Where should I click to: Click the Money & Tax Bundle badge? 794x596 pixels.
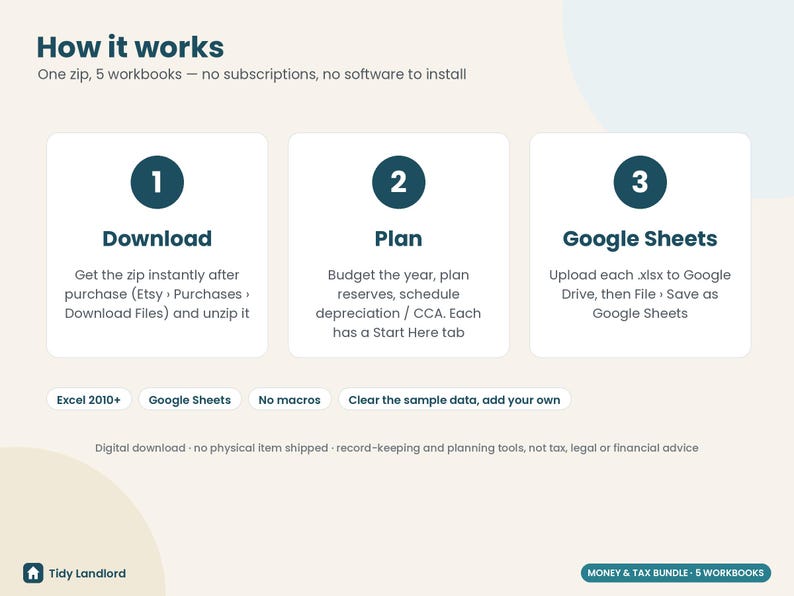coord(676,573)
